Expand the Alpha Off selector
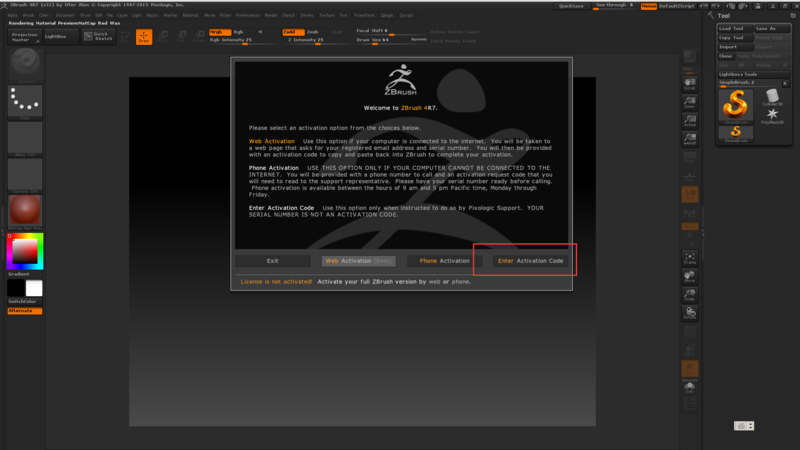This screenshot has width=800, height=450. click(24, 138)
